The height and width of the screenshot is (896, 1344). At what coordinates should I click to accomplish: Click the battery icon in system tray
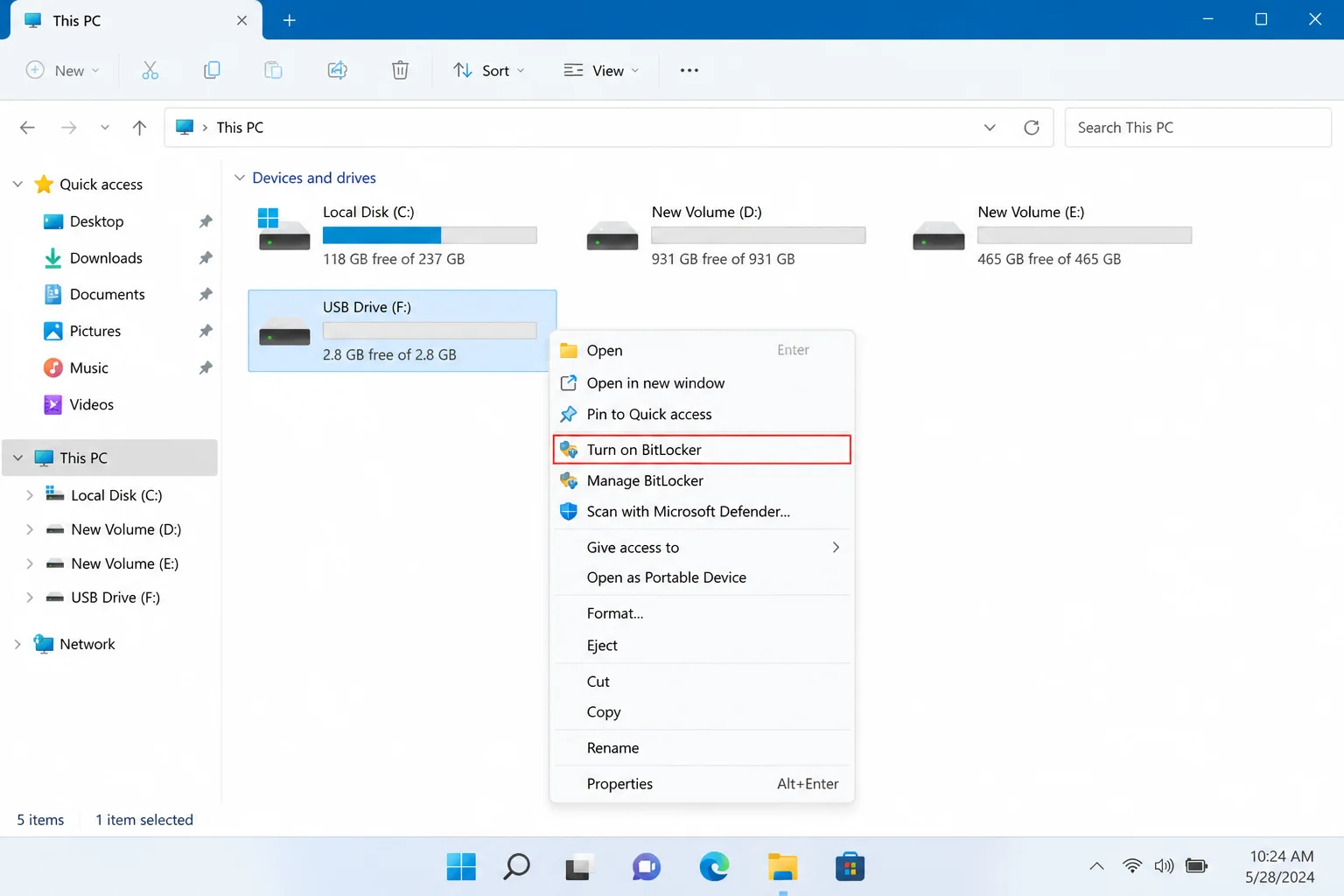(x=1196, y=866)
